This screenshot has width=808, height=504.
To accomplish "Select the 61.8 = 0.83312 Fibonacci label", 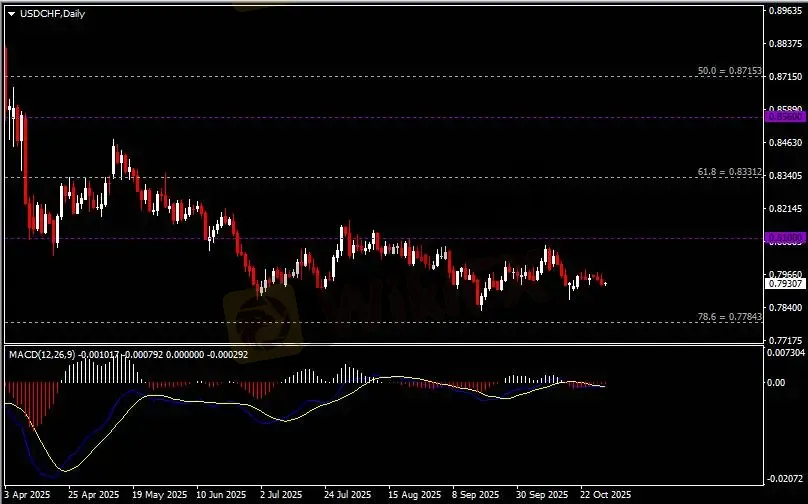I will (730, 172).
